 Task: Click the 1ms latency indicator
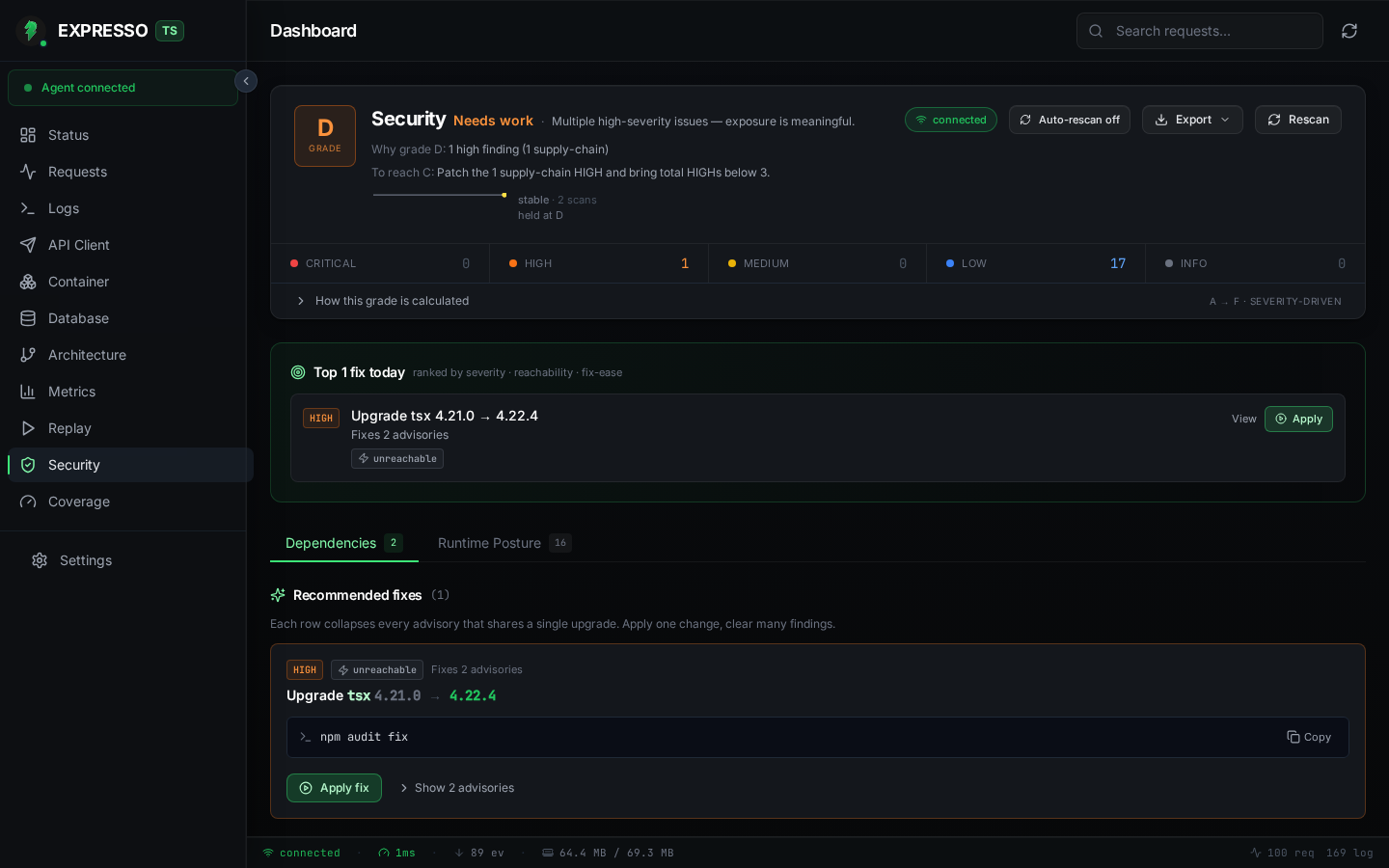396,853
